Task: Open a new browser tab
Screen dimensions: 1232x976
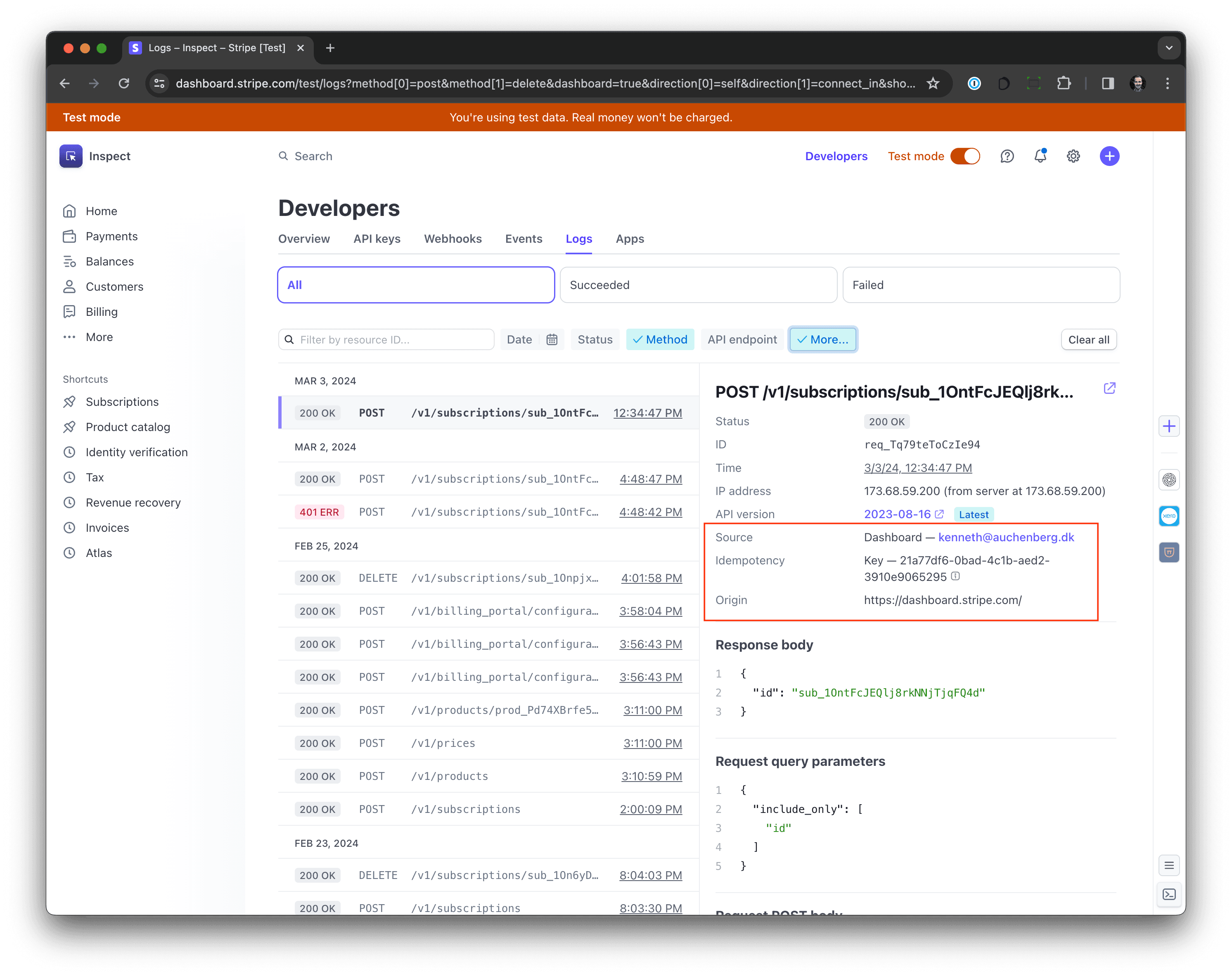Action: (x=330, y=48)
